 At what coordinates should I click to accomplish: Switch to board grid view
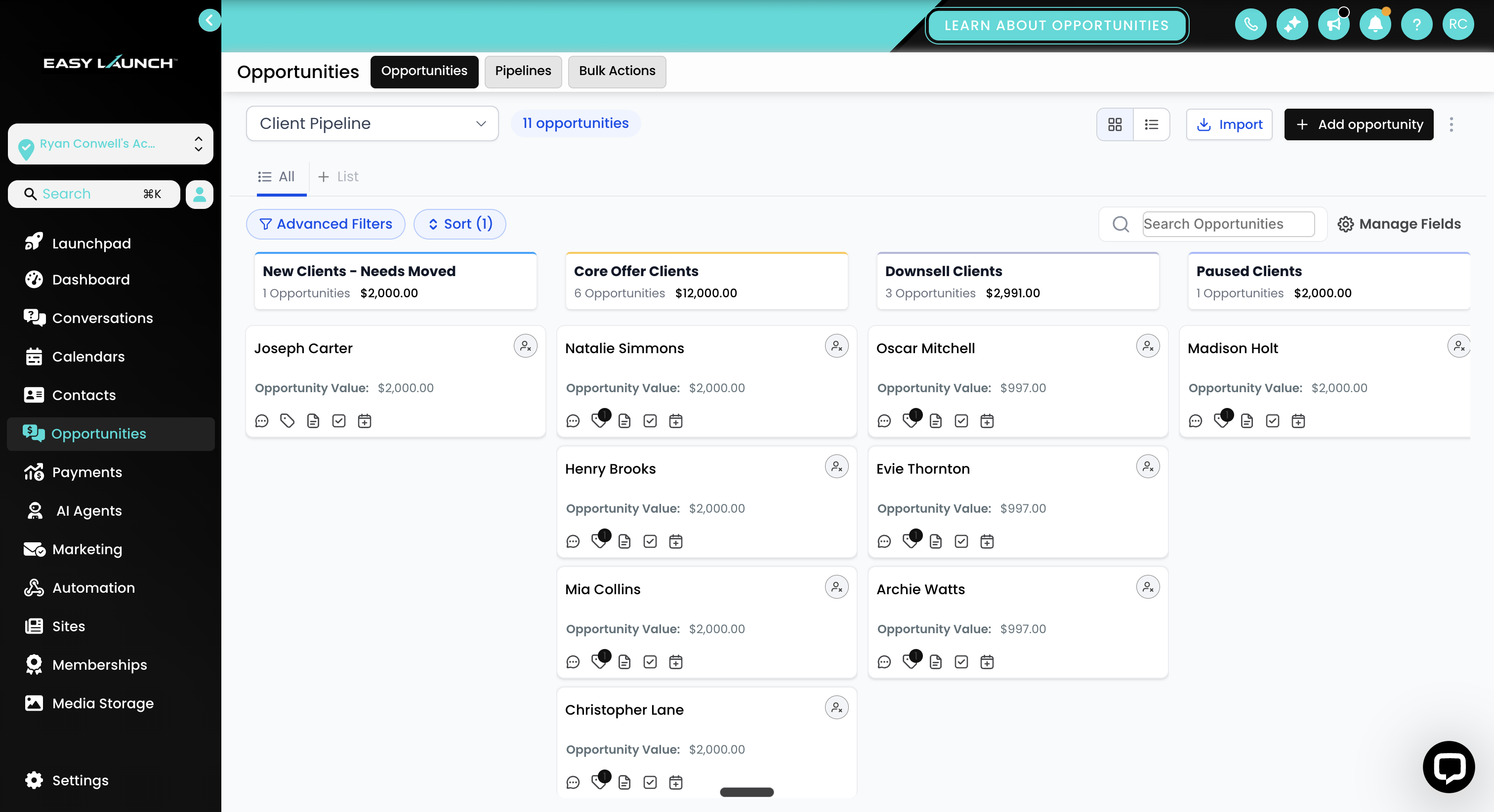pos(1114,124)
